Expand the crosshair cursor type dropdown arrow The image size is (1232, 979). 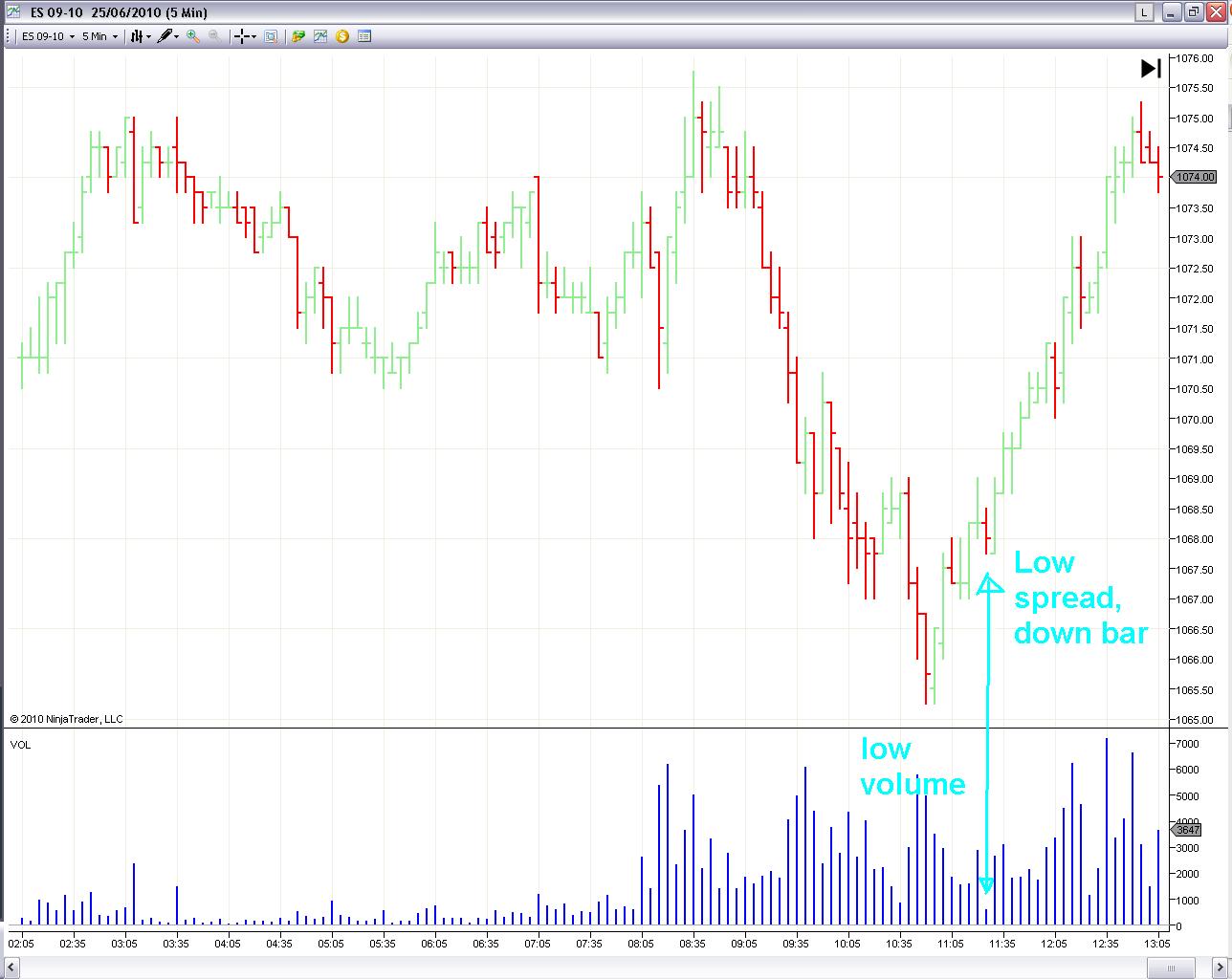pyautogui.click(x=254, y=36)
